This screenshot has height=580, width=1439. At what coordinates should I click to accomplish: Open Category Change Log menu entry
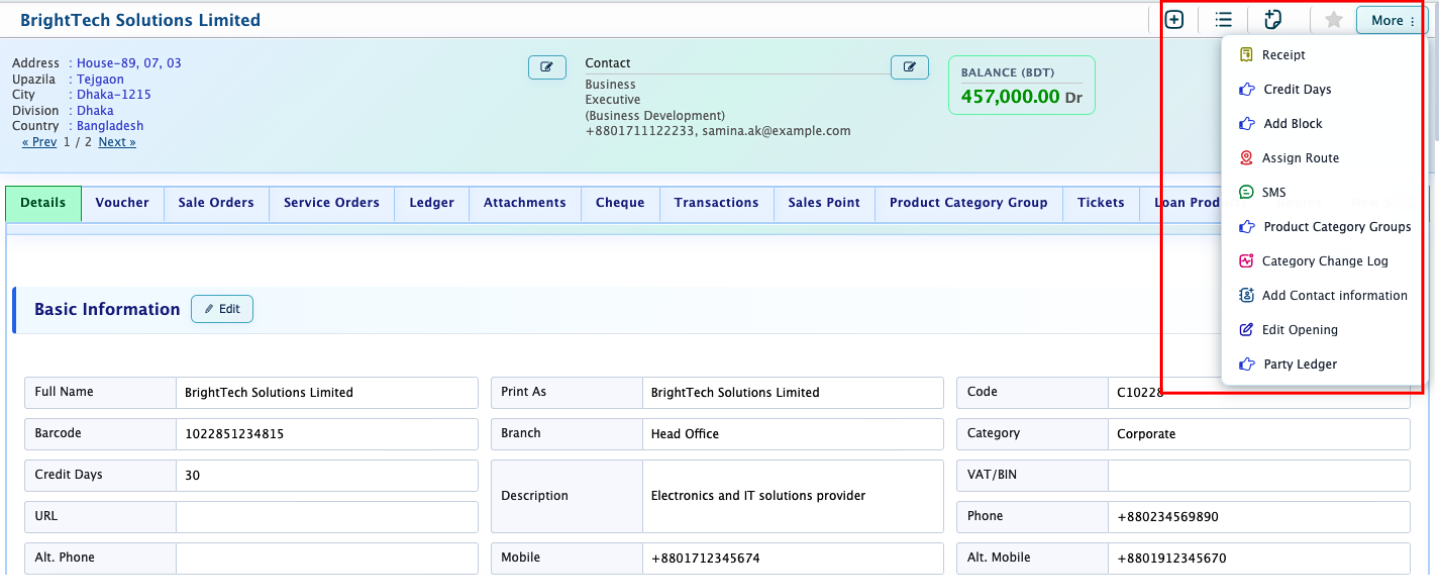1323,261
